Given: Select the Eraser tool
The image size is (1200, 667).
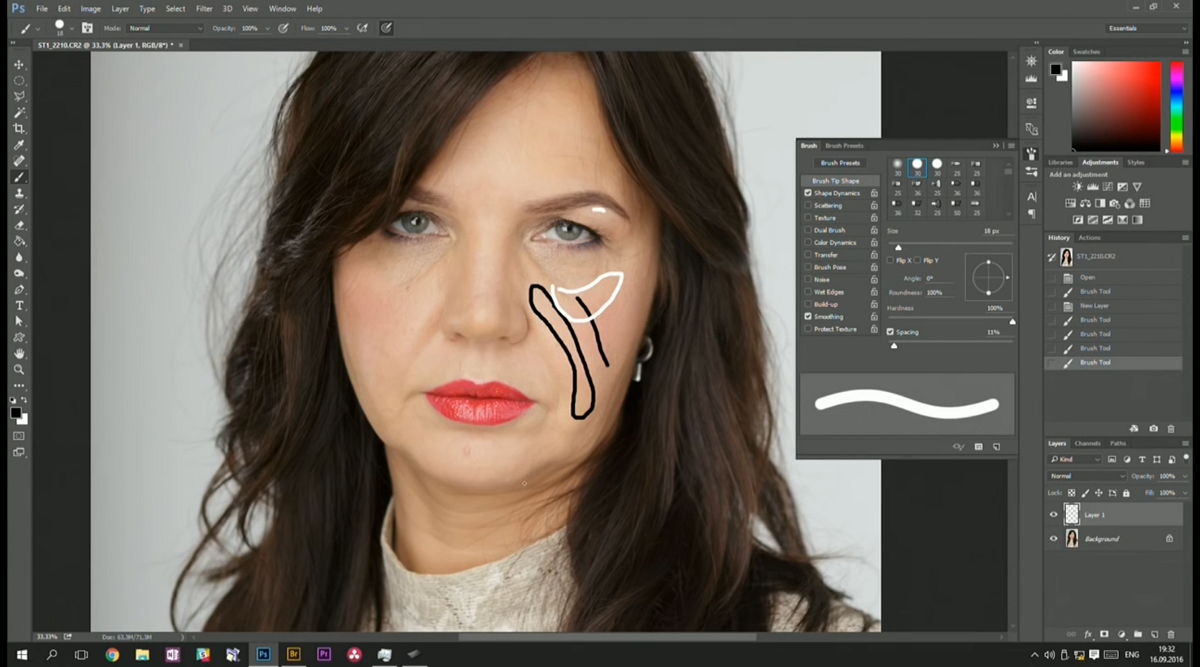Looking at the screenshot, I should click(19, 225).
